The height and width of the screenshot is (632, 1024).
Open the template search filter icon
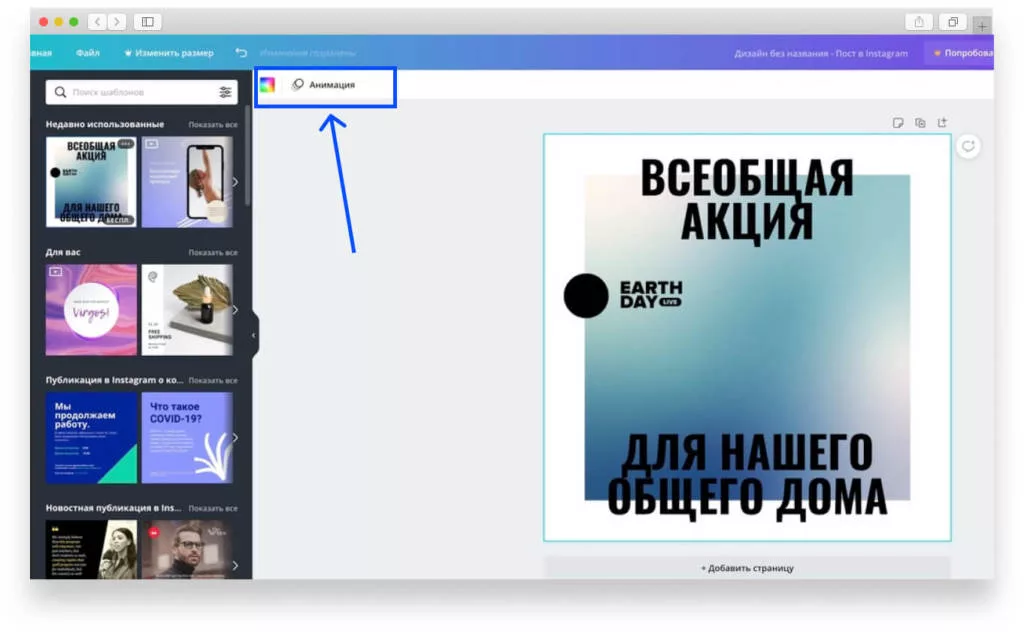coord(225,92)
